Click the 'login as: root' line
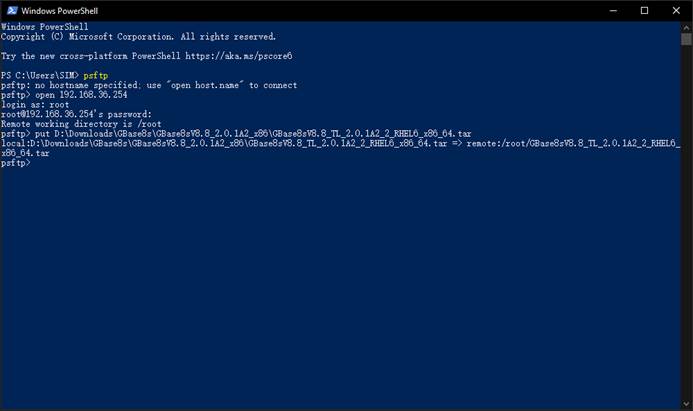This screenshot has width=693, height=411. [x=35, y=105]
